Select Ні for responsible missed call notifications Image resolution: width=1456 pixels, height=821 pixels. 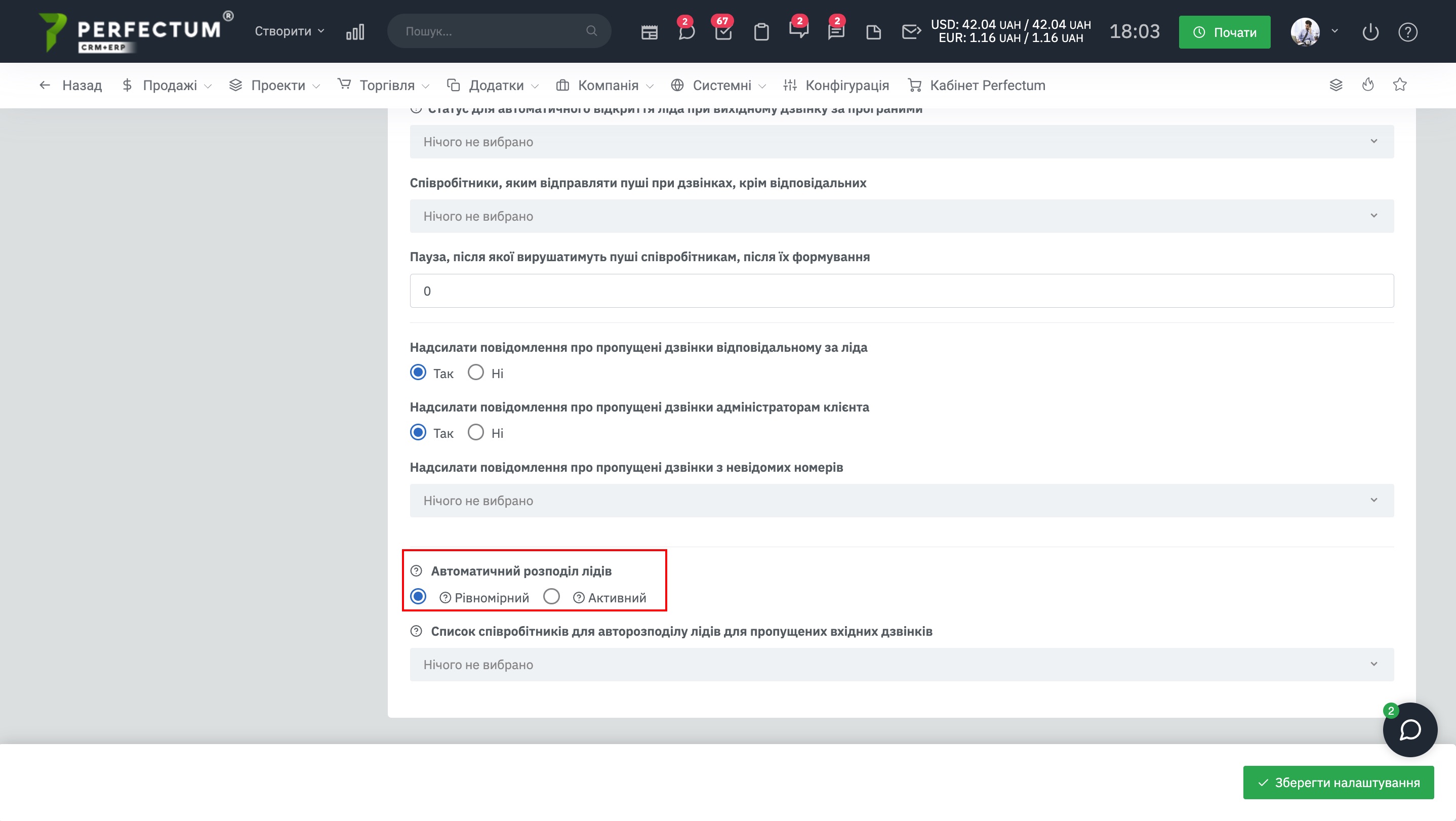[x=476, y=373]
